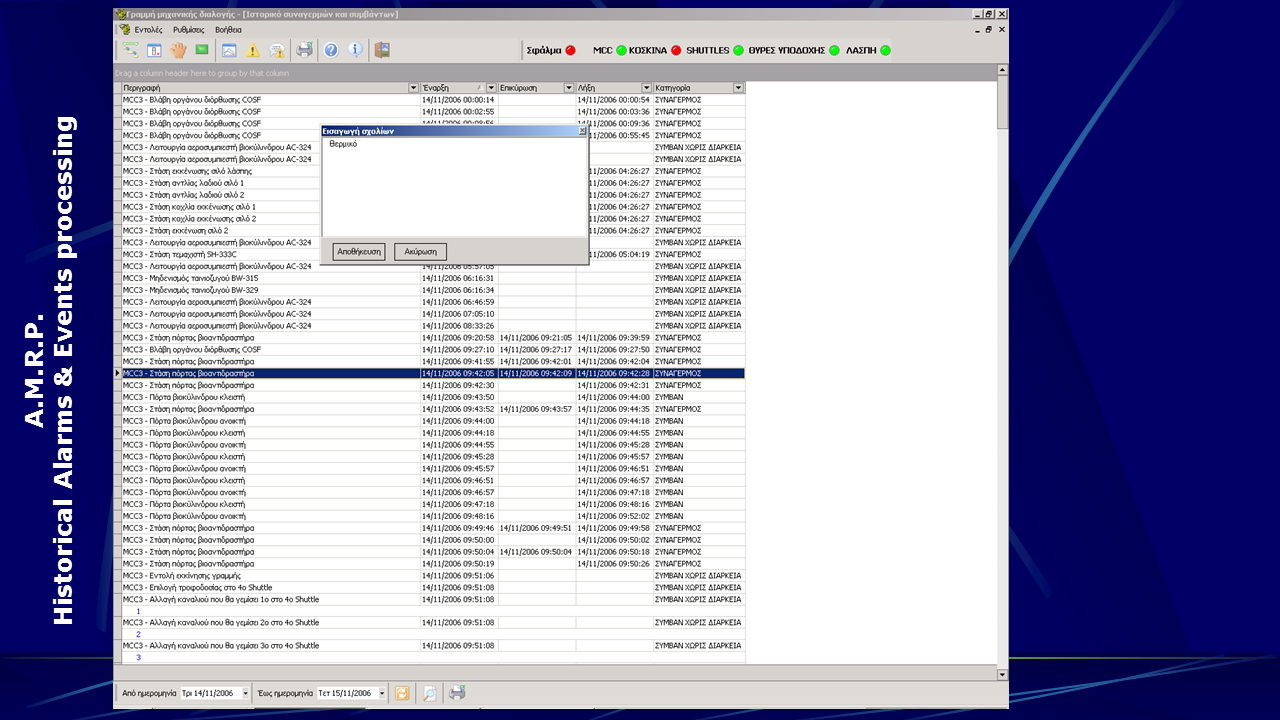Click the hand icon in the toolbar
This screenshot has height=720, width=1280.
178,50
